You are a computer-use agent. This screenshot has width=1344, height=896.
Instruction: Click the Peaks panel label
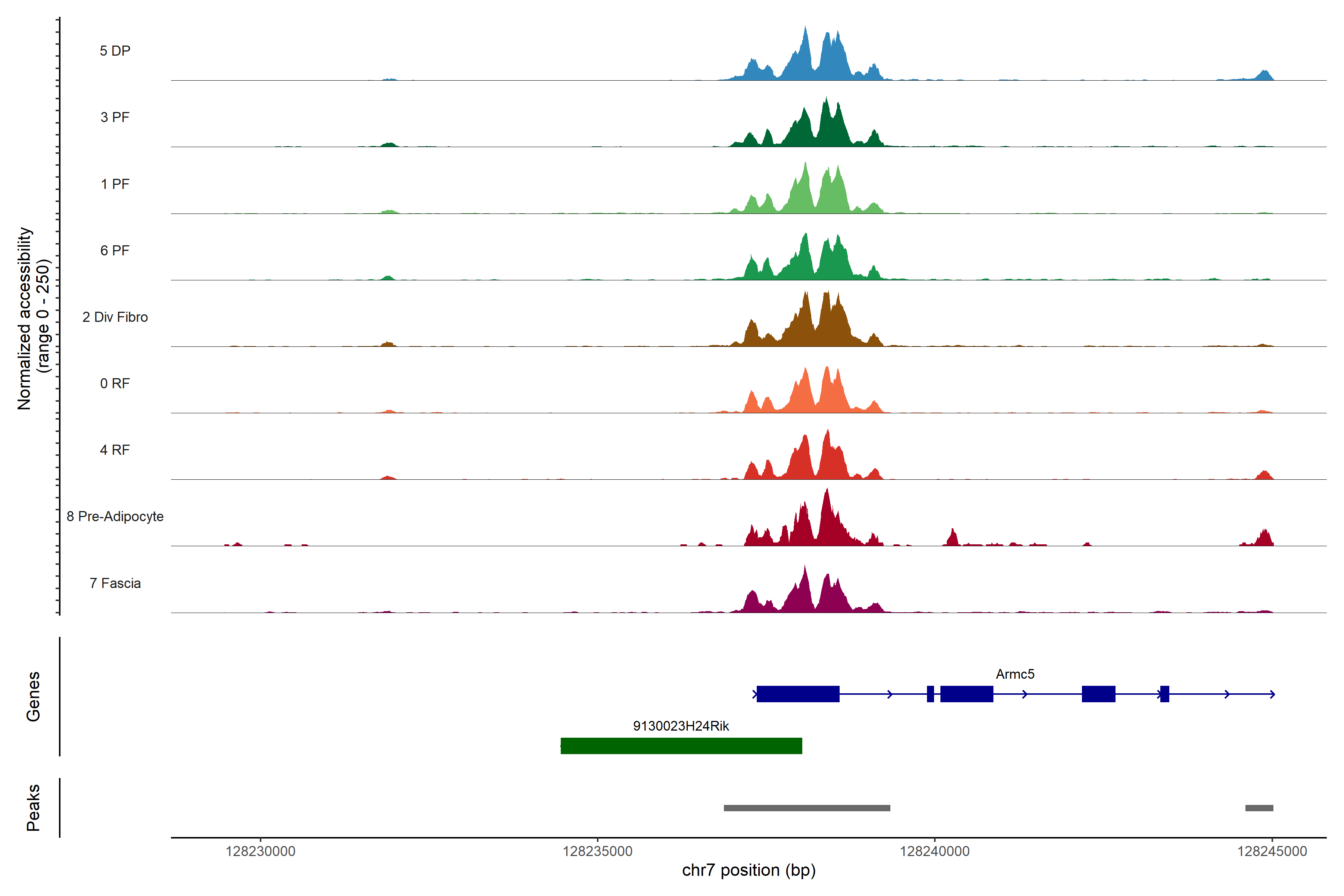[33, 808]
